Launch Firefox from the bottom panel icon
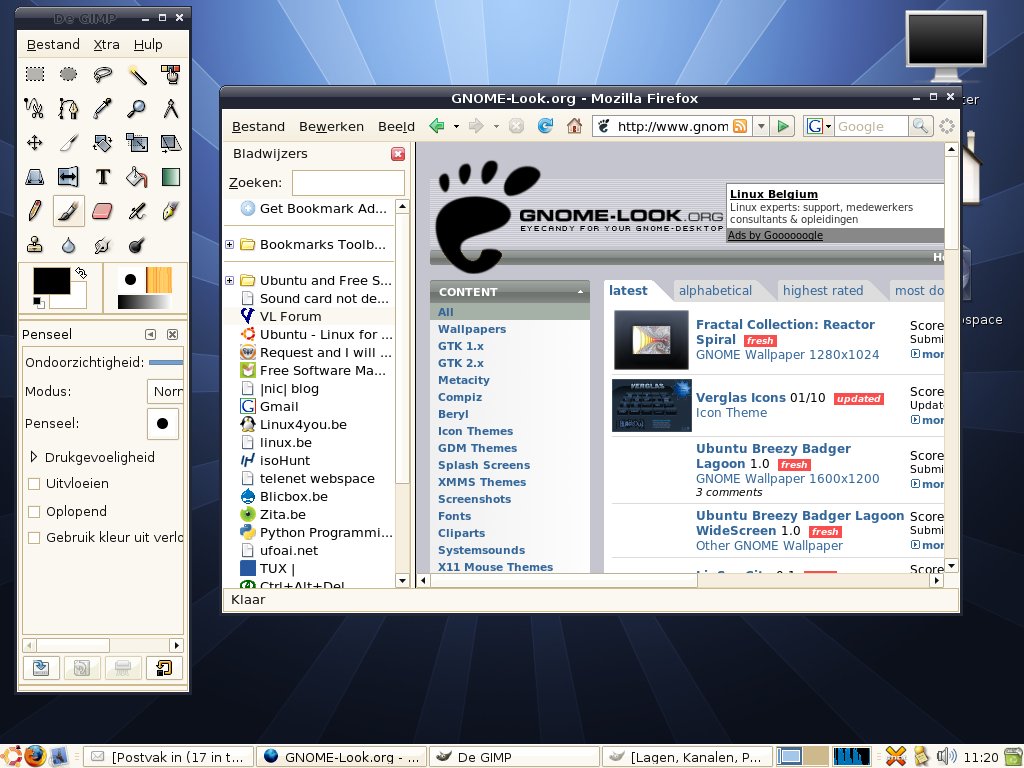The width and height of the screenshot is (1024, 768). pos(36,756)
